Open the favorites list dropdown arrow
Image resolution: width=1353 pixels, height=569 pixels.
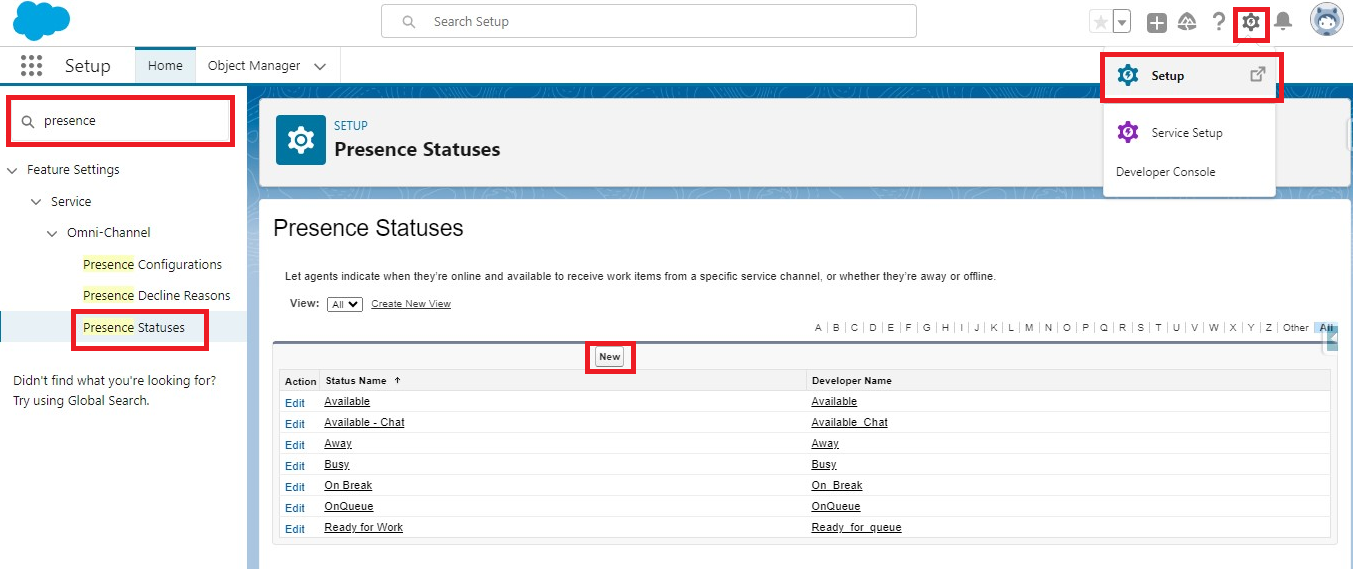(x=1122, y=22)
